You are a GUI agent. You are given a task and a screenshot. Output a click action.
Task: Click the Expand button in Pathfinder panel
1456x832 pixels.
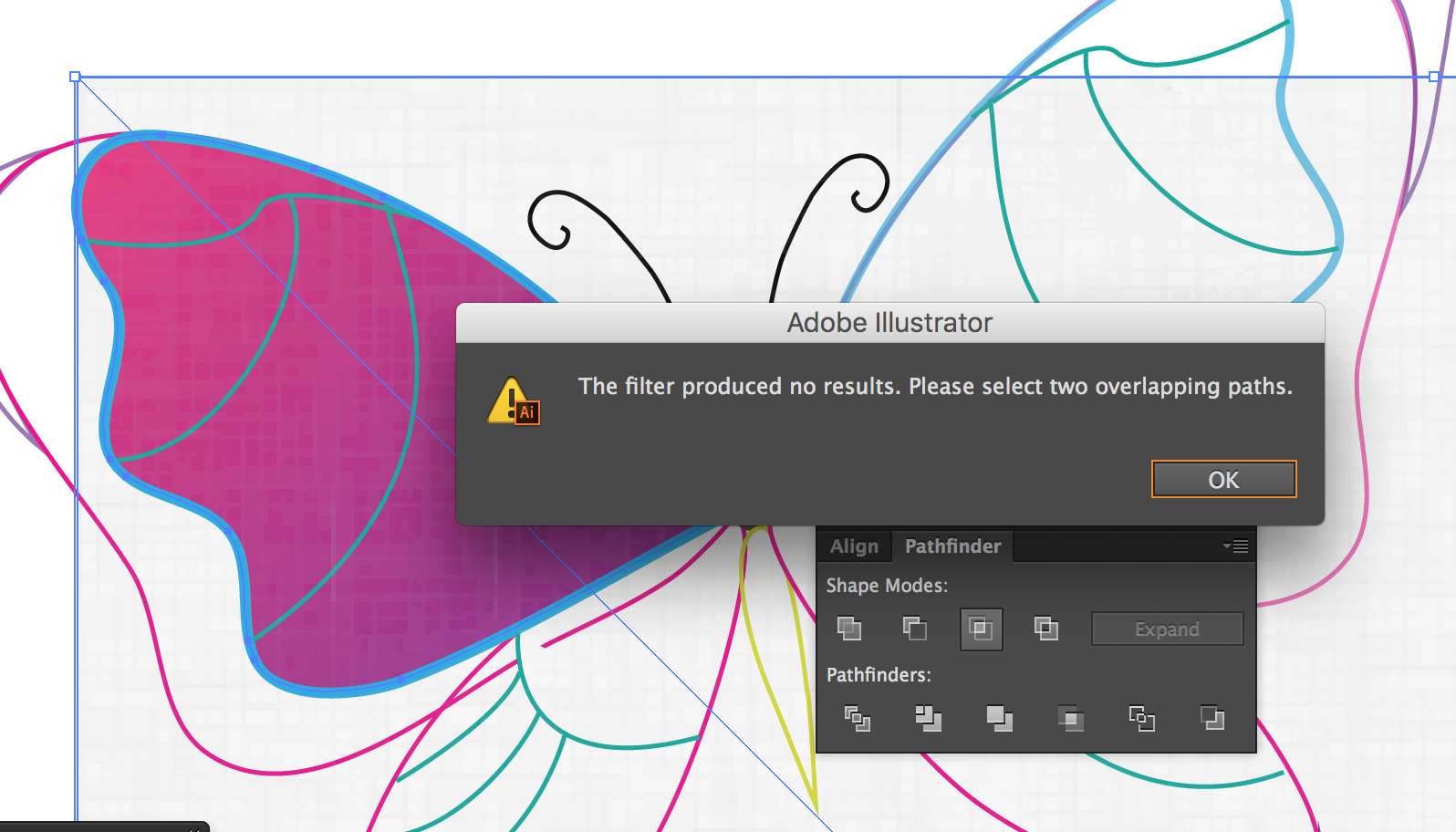(1167, 629)
